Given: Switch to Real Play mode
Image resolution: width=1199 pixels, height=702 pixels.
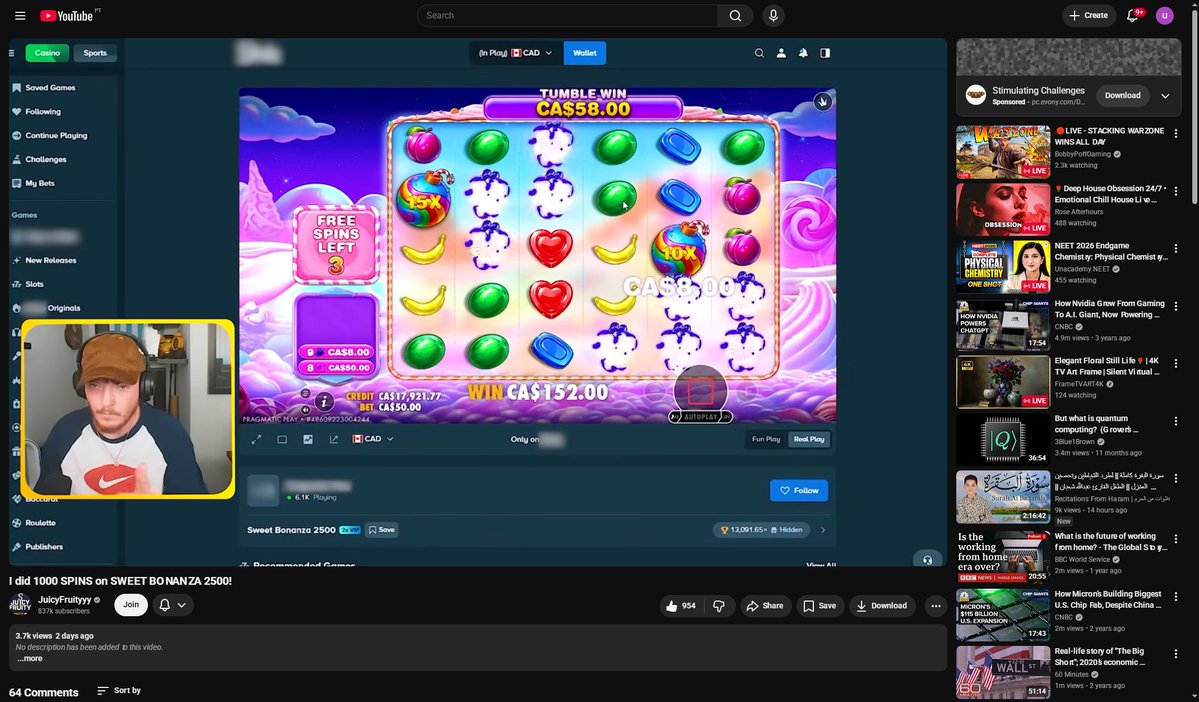Looking at the screenshot, I should pos(809,439).
